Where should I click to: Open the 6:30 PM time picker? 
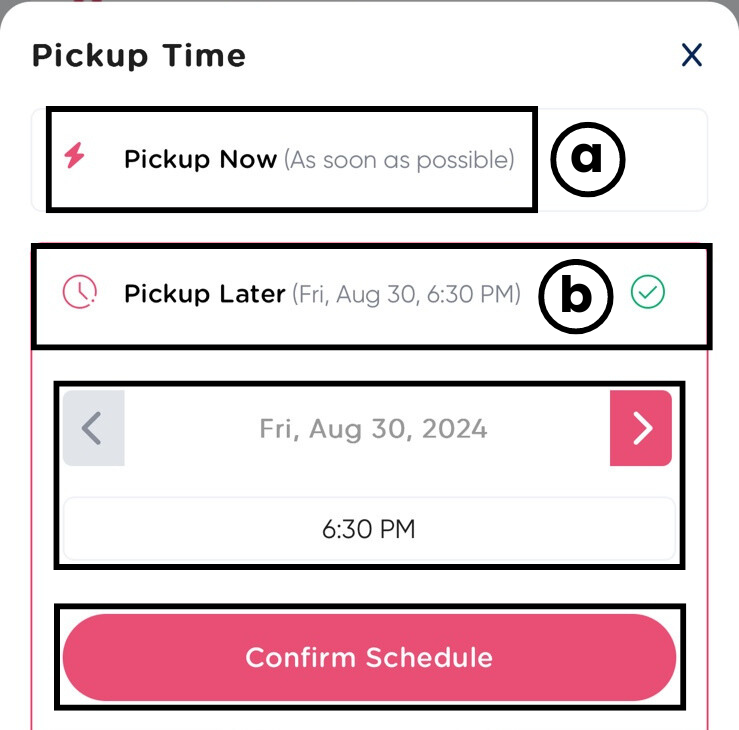(369, 529)
